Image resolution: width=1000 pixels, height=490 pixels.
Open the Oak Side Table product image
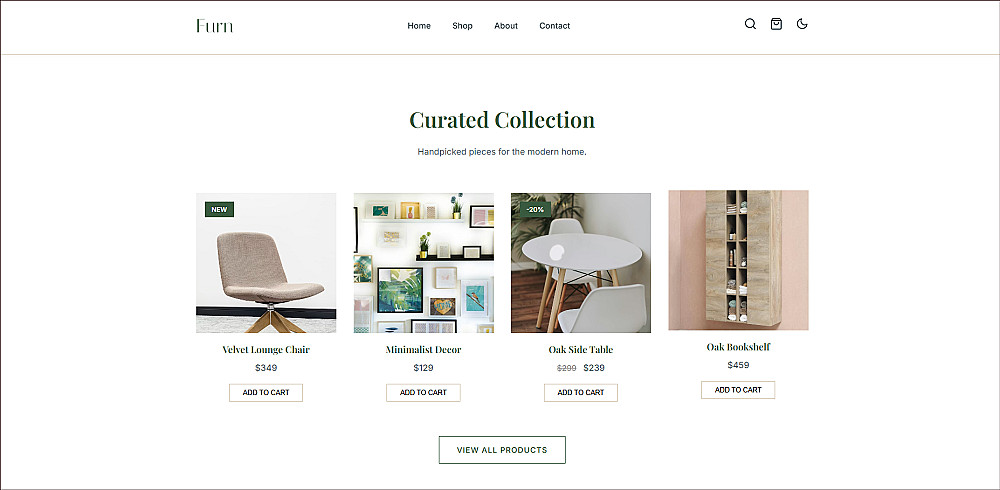(581, 263)
